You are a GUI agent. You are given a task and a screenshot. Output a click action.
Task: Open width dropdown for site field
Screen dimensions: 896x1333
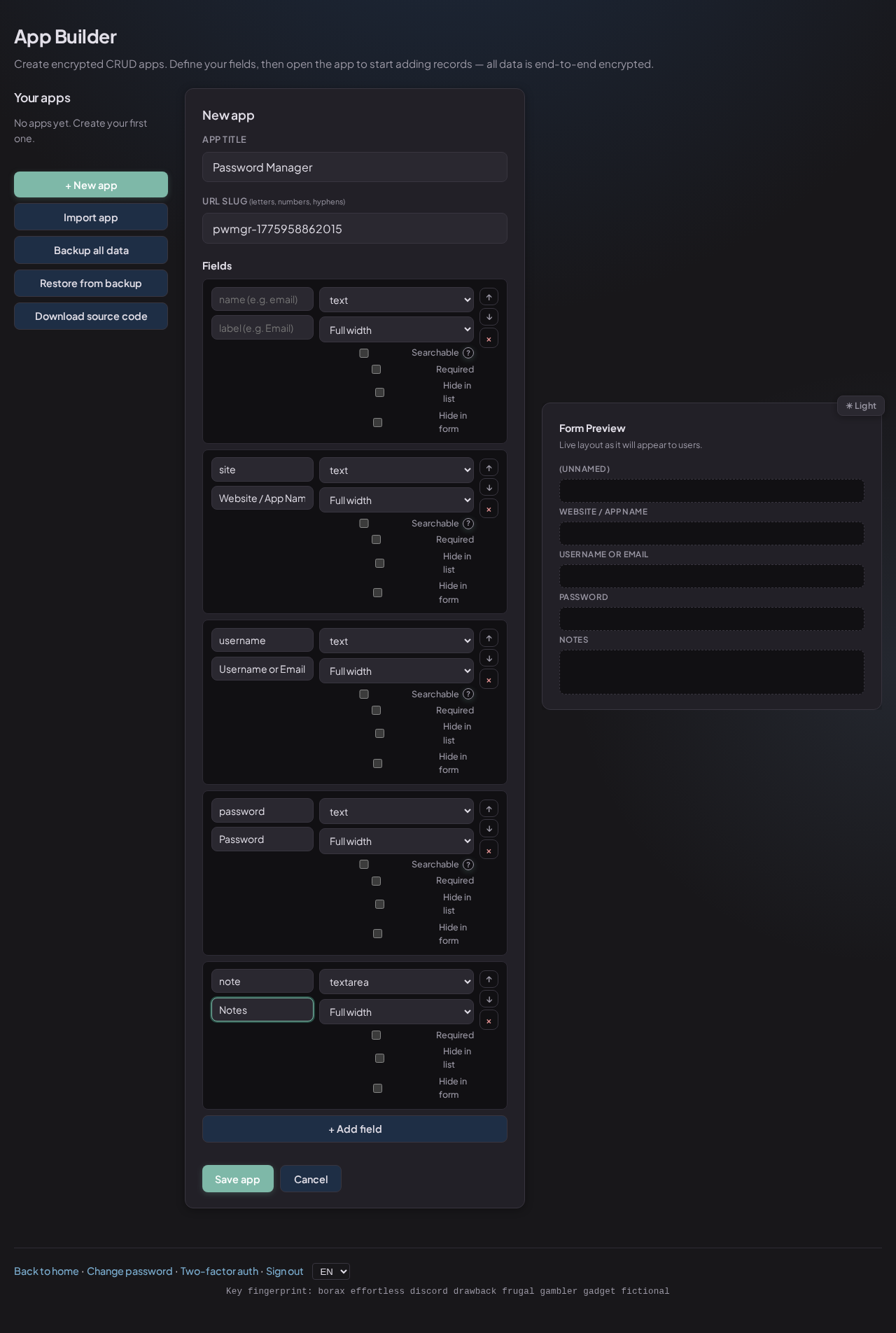[396, 500]
